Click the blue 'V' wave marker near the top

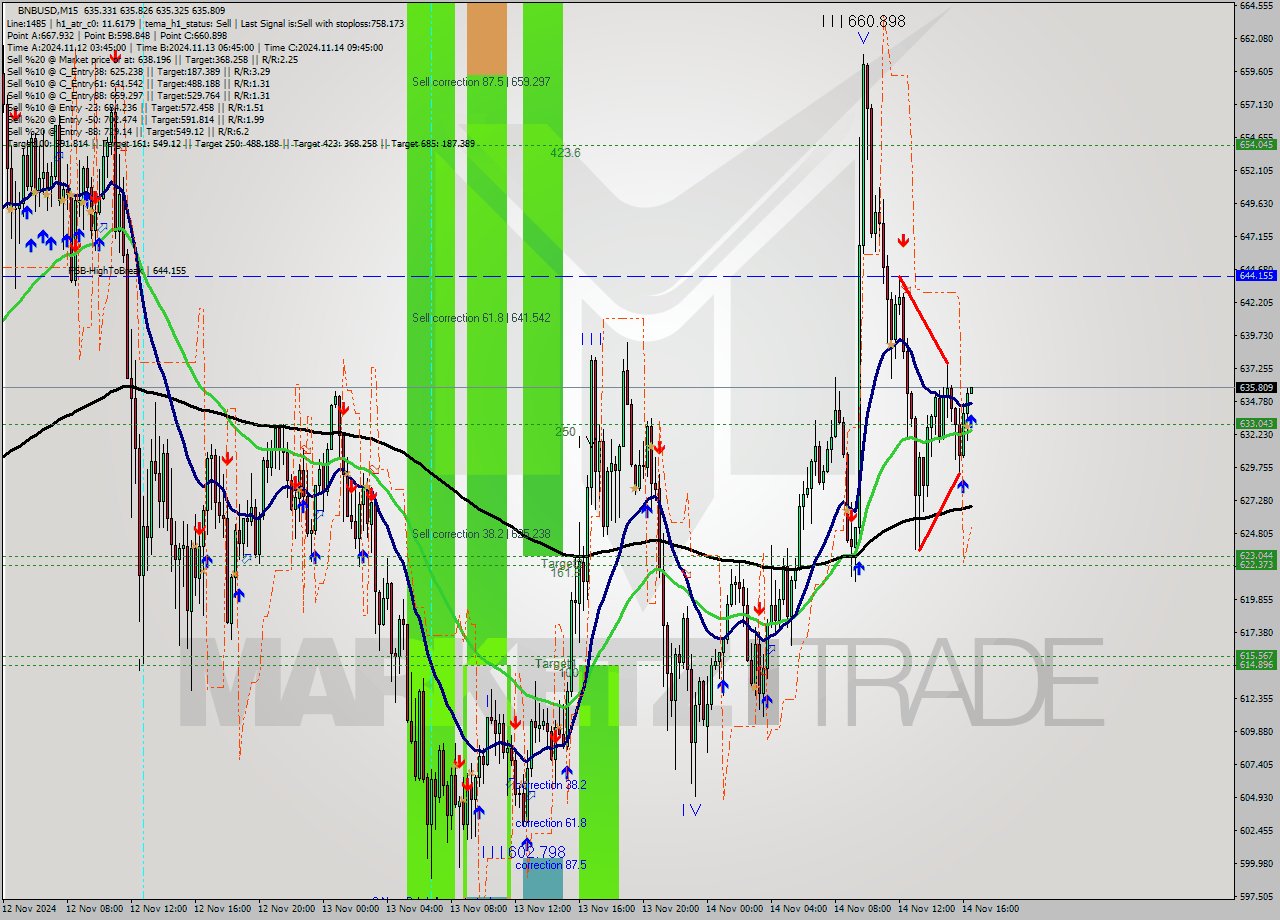click(862, 39)
